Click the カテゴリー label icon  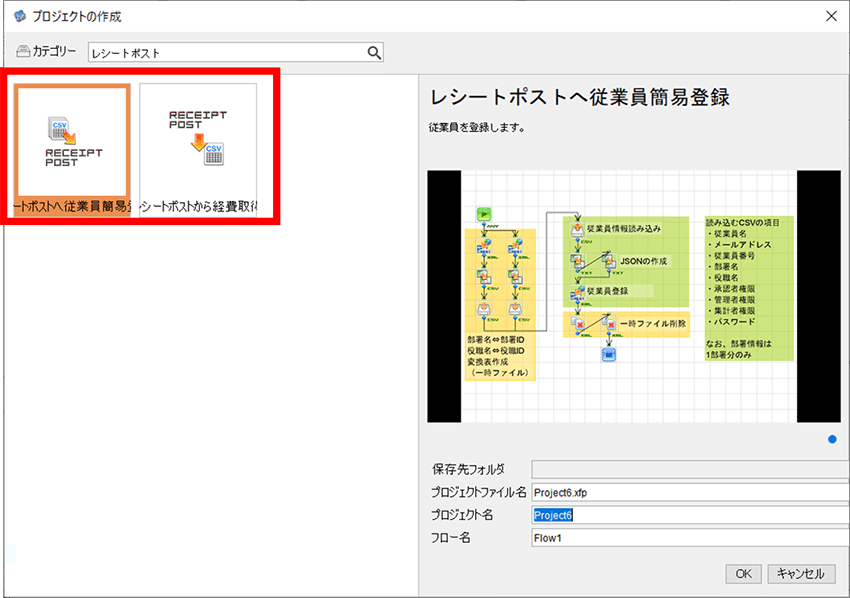(x=23, y=52)
